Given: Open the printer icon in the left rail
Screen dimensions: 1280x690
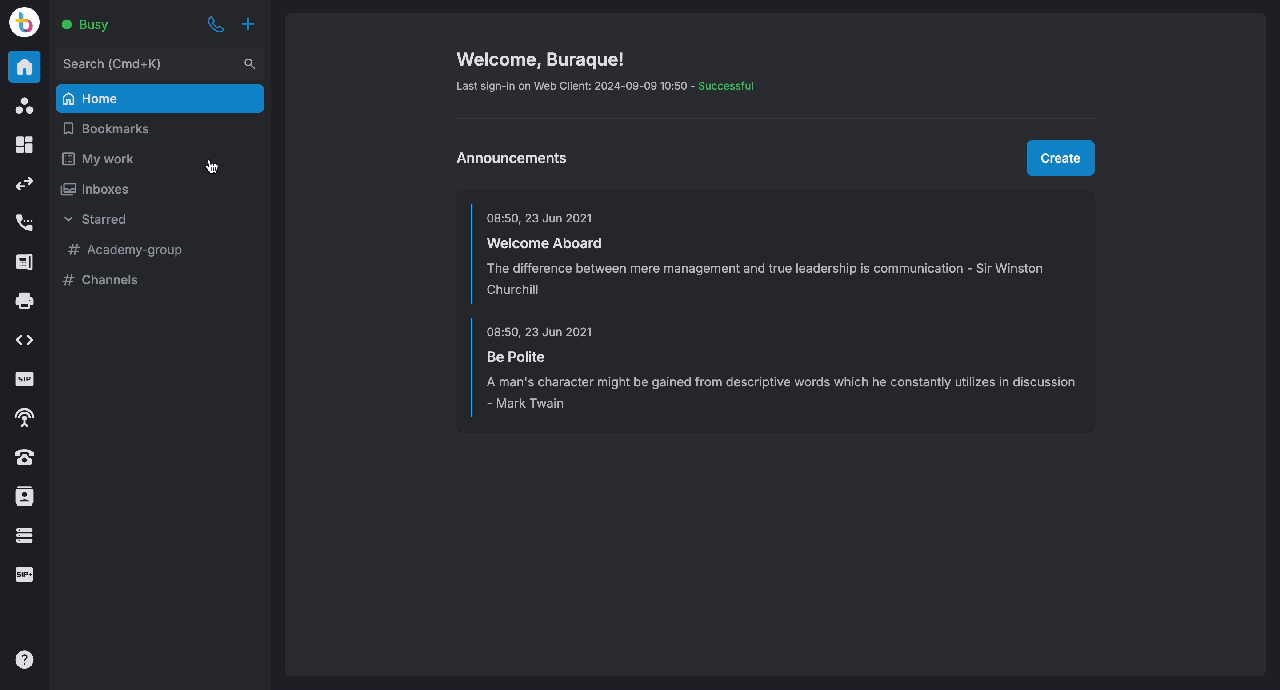Looking at the screenshot, I should click(24, 301).
